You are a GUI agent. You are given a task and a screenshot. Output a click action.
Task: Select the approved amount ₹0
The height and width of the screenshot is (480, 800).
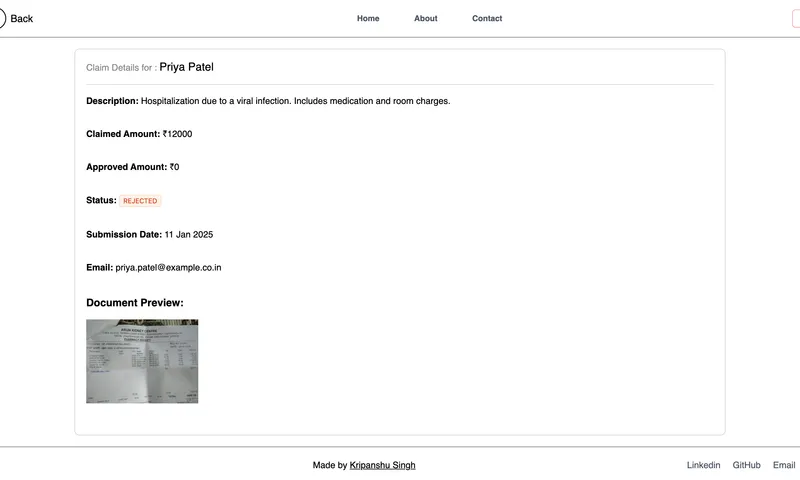pos(174,167)
